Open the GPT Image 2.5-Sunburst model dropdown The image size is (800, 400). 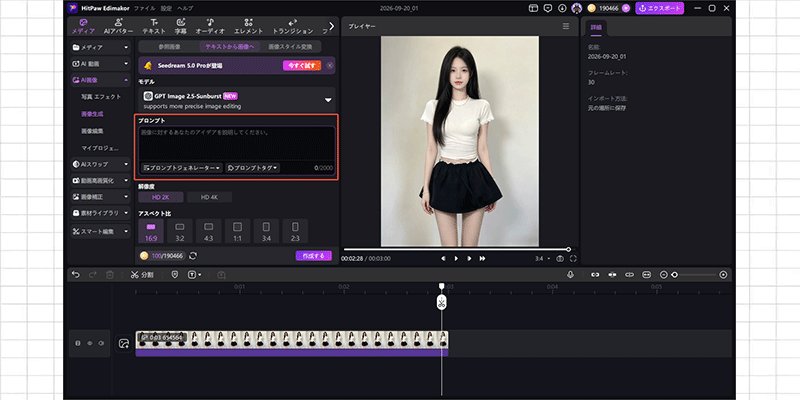point(237,100)
